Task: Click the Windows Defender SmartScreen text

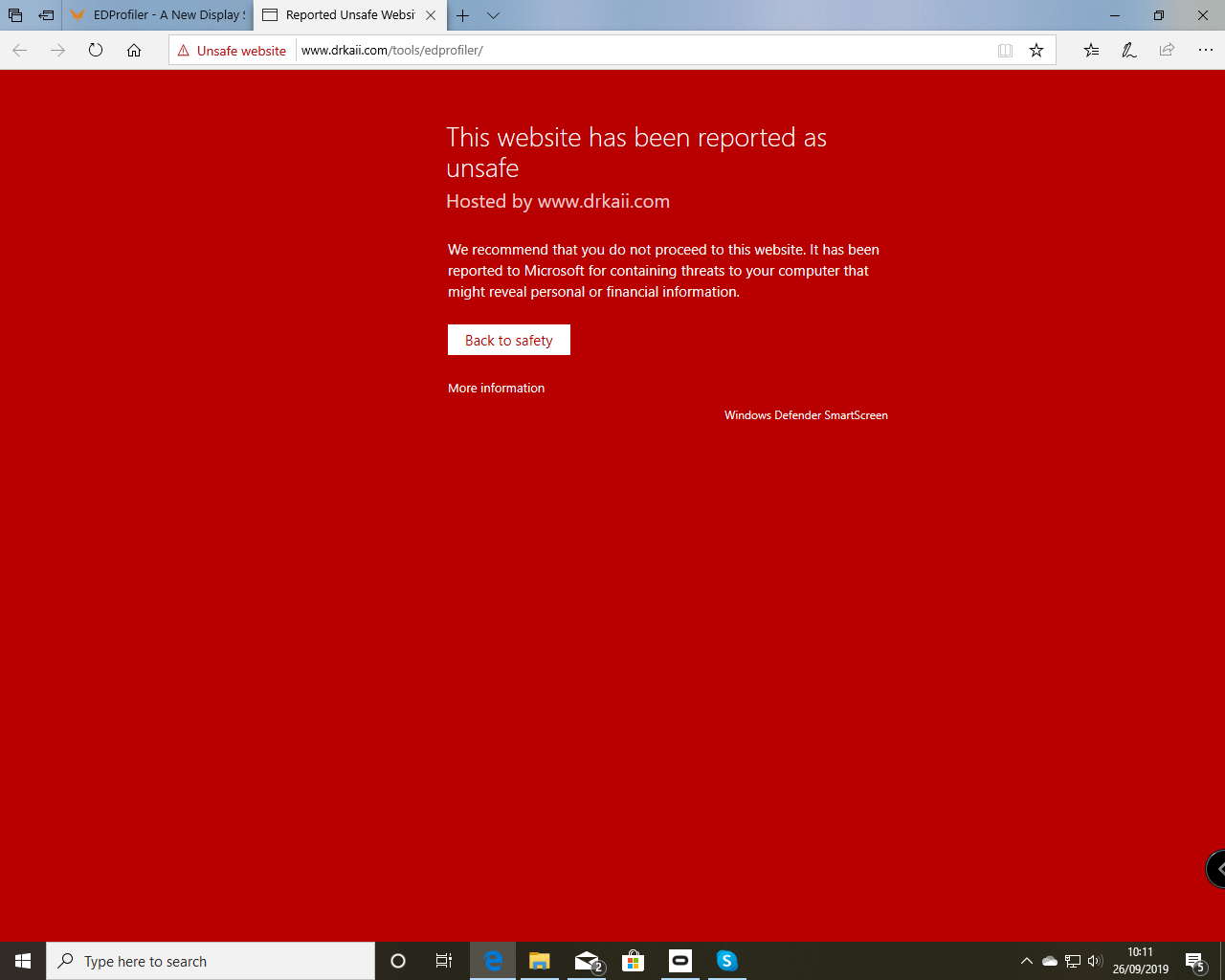Action: (x=806, y=415)
